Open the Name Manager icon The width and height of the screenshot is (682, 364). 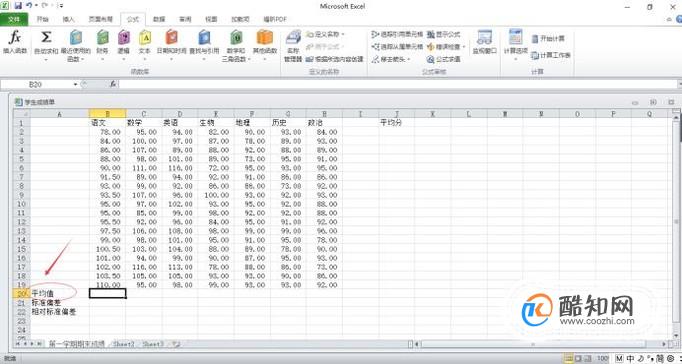coord(293,46)
